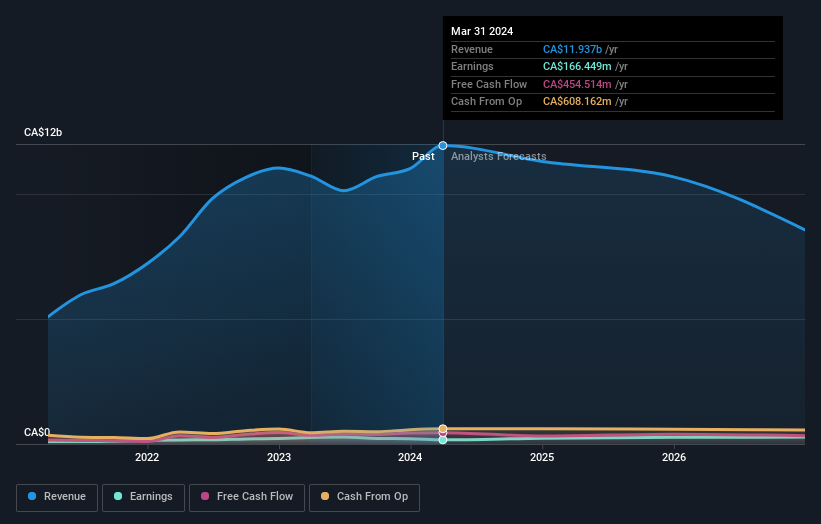Viewport: 821px width, 524px height.
Task: Select the 2024 x-axis label
Action: point(410,457)
